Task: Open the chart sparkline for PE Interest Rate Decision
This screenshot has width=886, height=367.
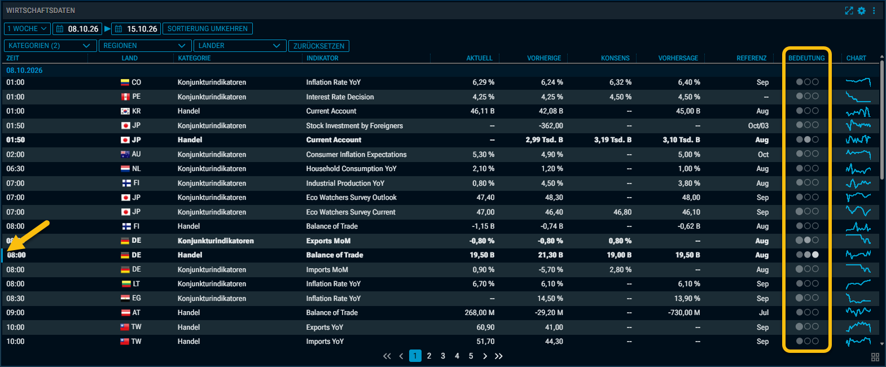Action: 858,97
